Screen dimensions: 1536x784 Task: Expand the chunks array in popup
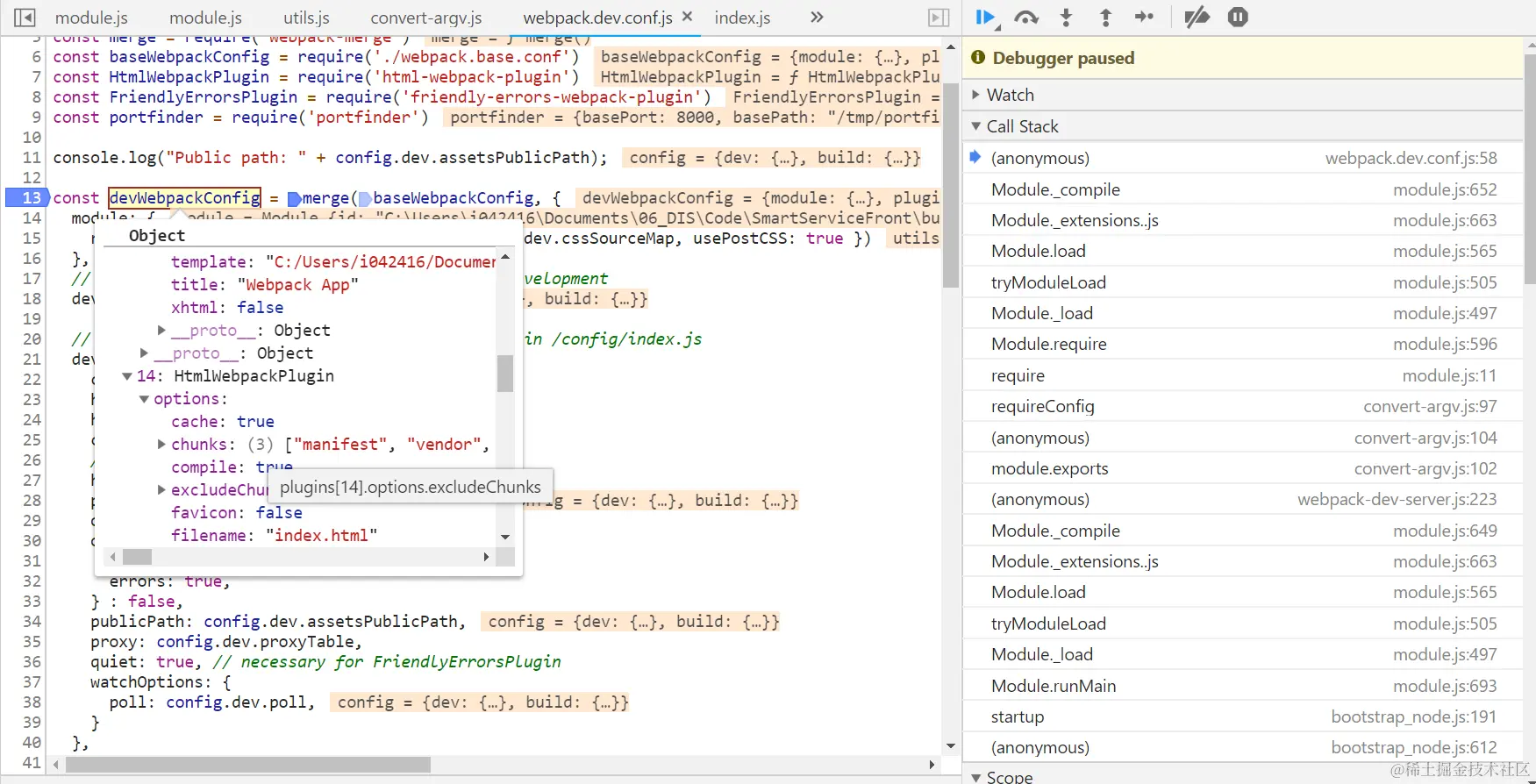pyautogui.click(x=161, y=445)
